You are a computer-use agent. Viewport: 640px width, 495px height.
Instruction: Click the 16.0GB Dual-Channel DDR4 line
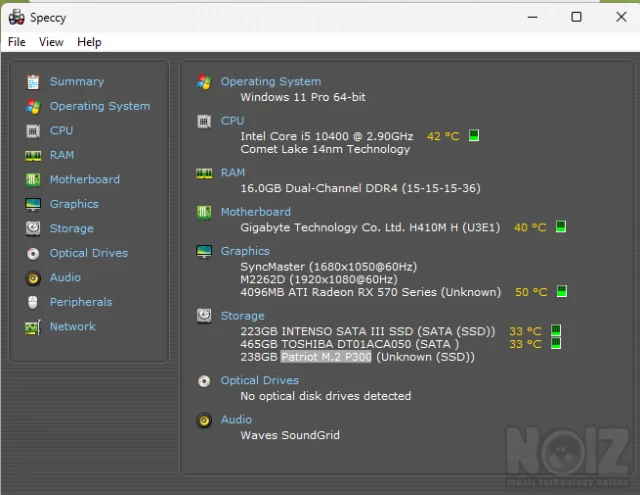tap(360, 188)
